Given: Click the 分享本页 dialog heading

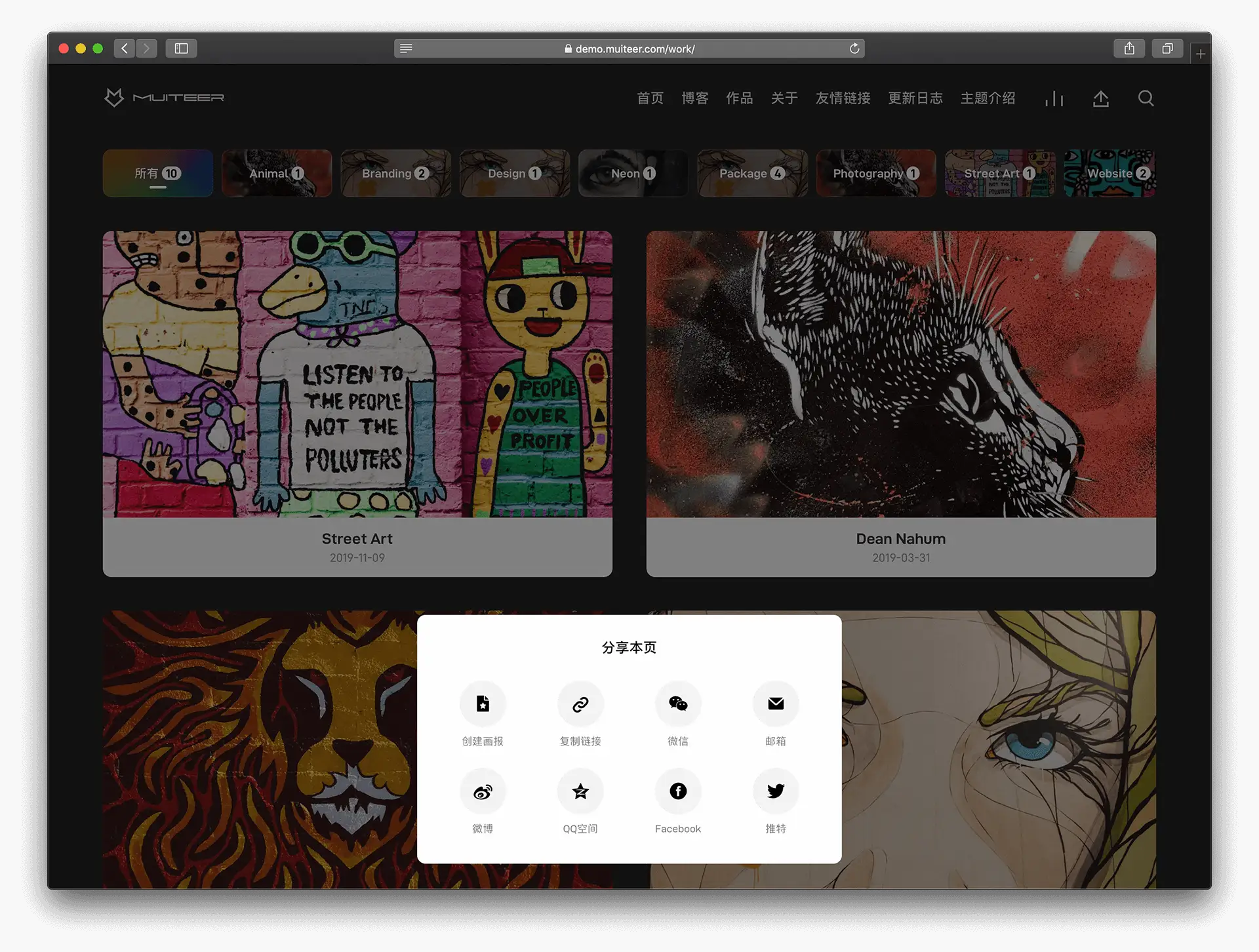Looking at the screenshot, I should tap(629, 648).
